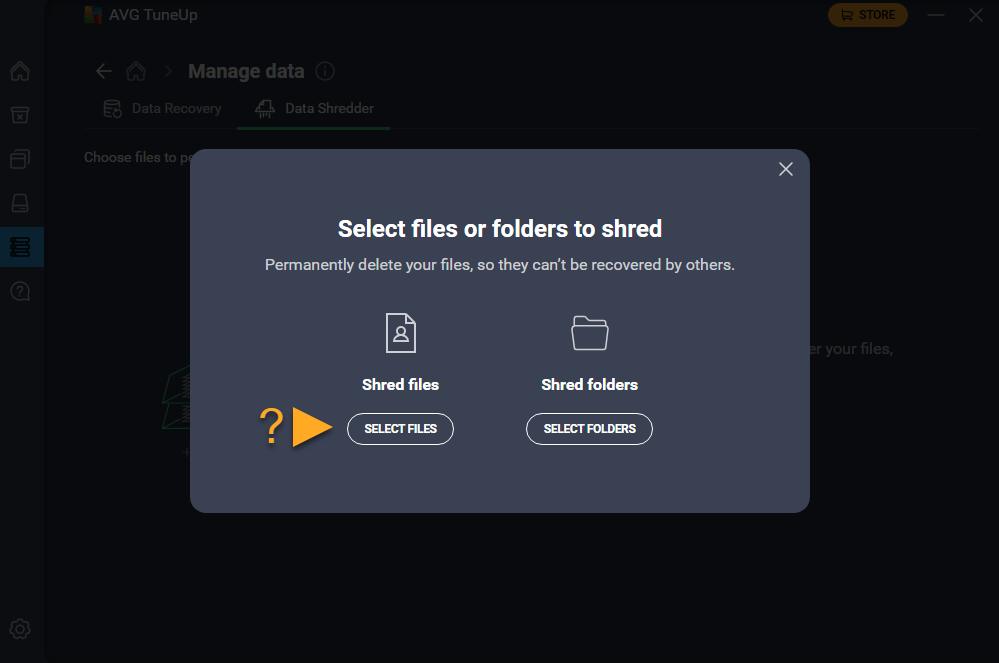Image resolution: width=999 pixels, height=663 pixels.
Task: Click the home breadcrumb icon
Action: point(136,71)
